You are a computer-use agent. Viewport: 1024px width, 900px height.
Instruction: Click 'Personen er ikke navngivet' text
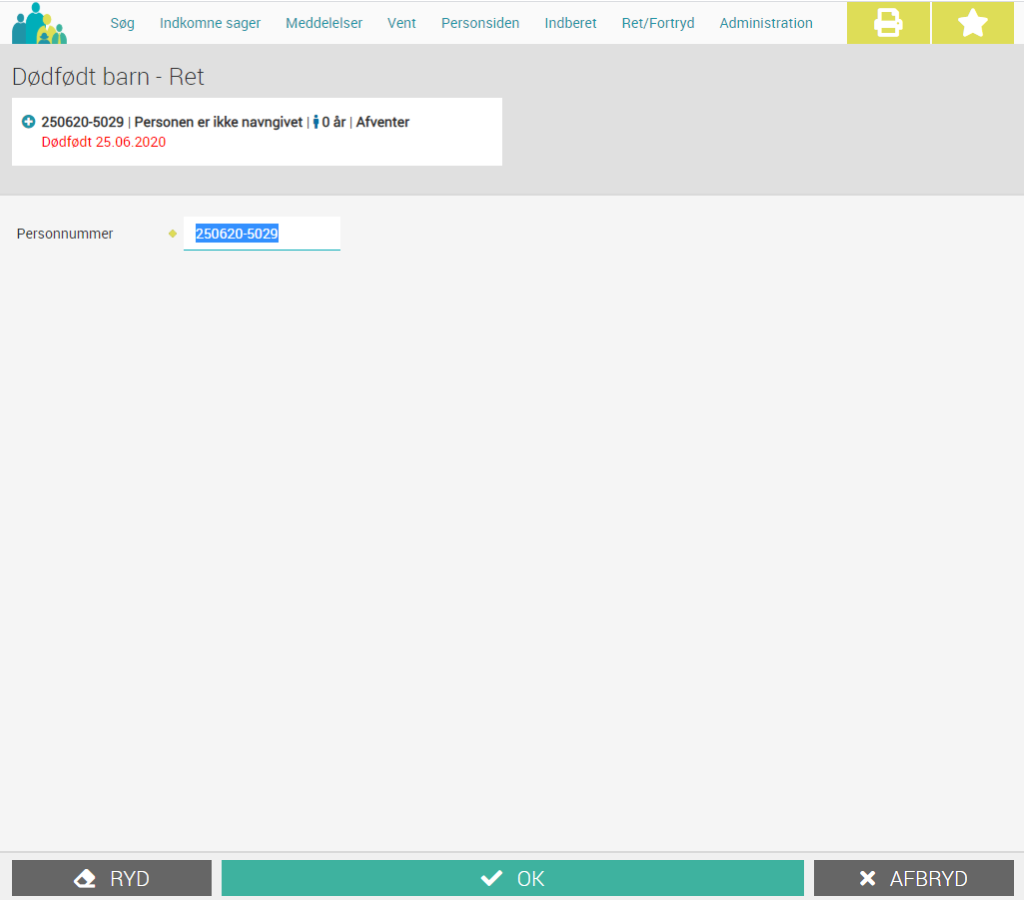(x=219, y=122)
